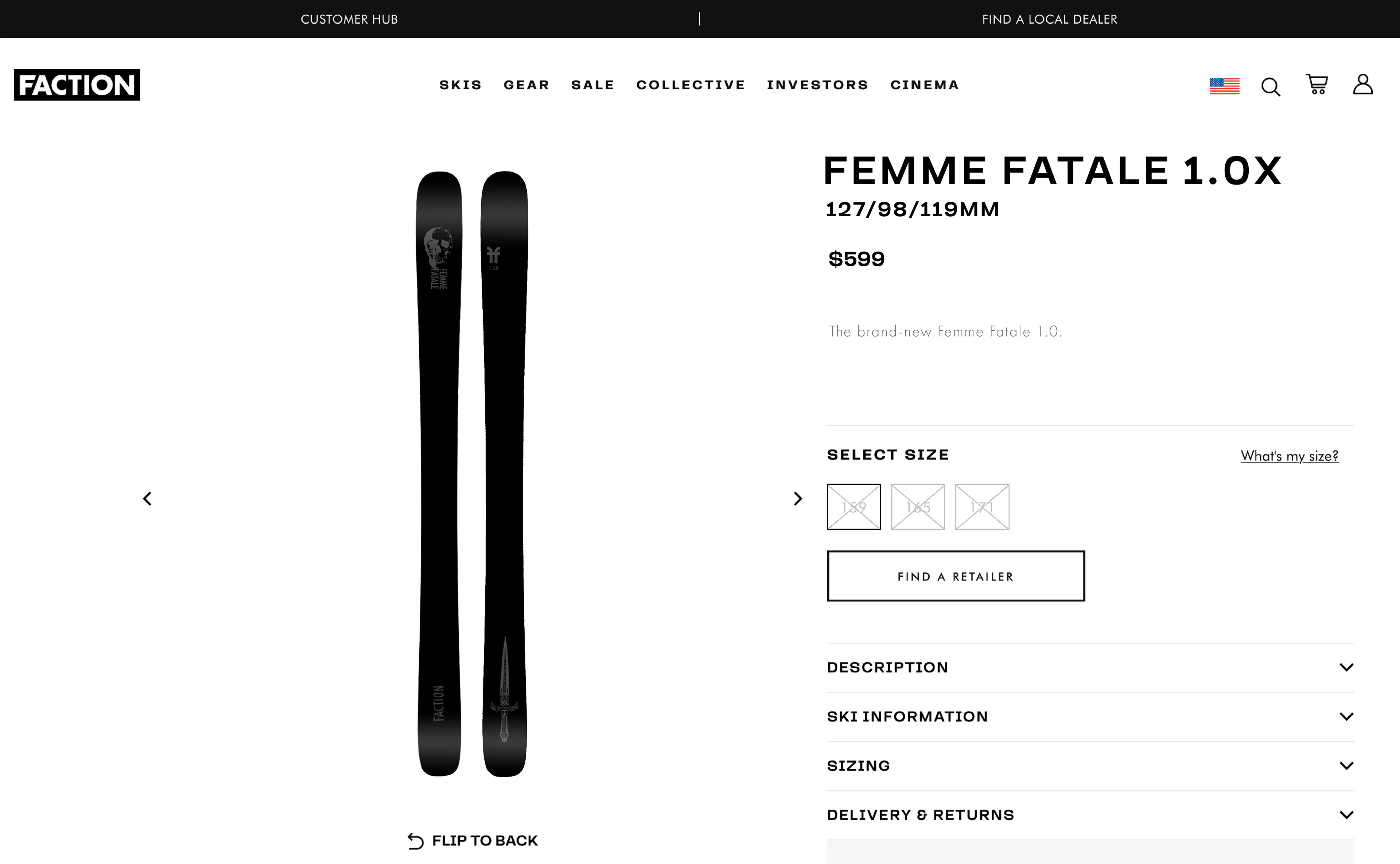1400x864 pixels.
Task: Open the user account icon
Action: tap(1363, 84)
